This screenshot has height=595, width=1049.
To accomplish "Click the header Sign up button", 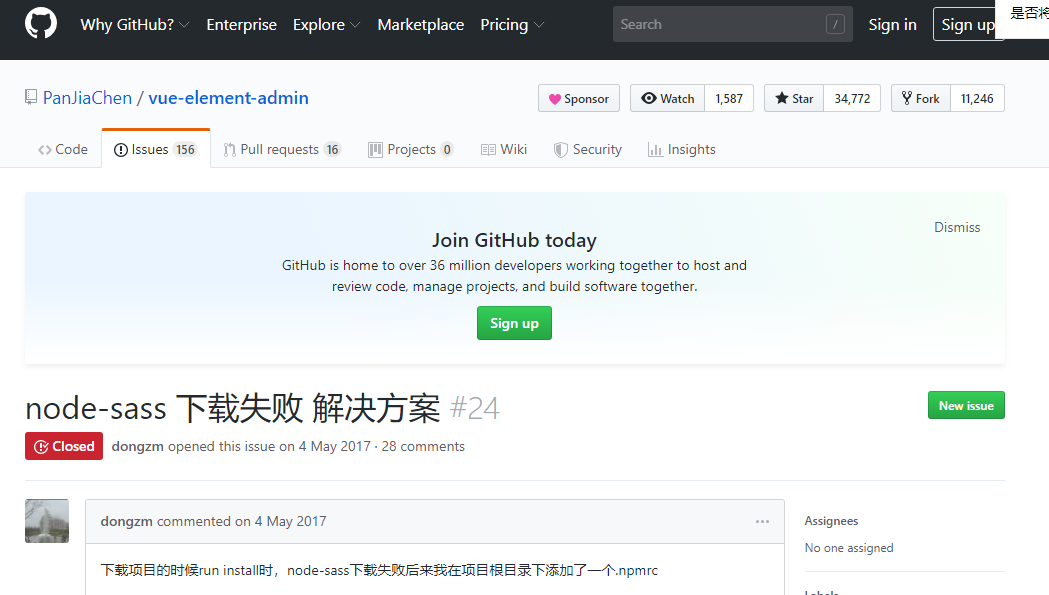I will click(x=967, y=25).
